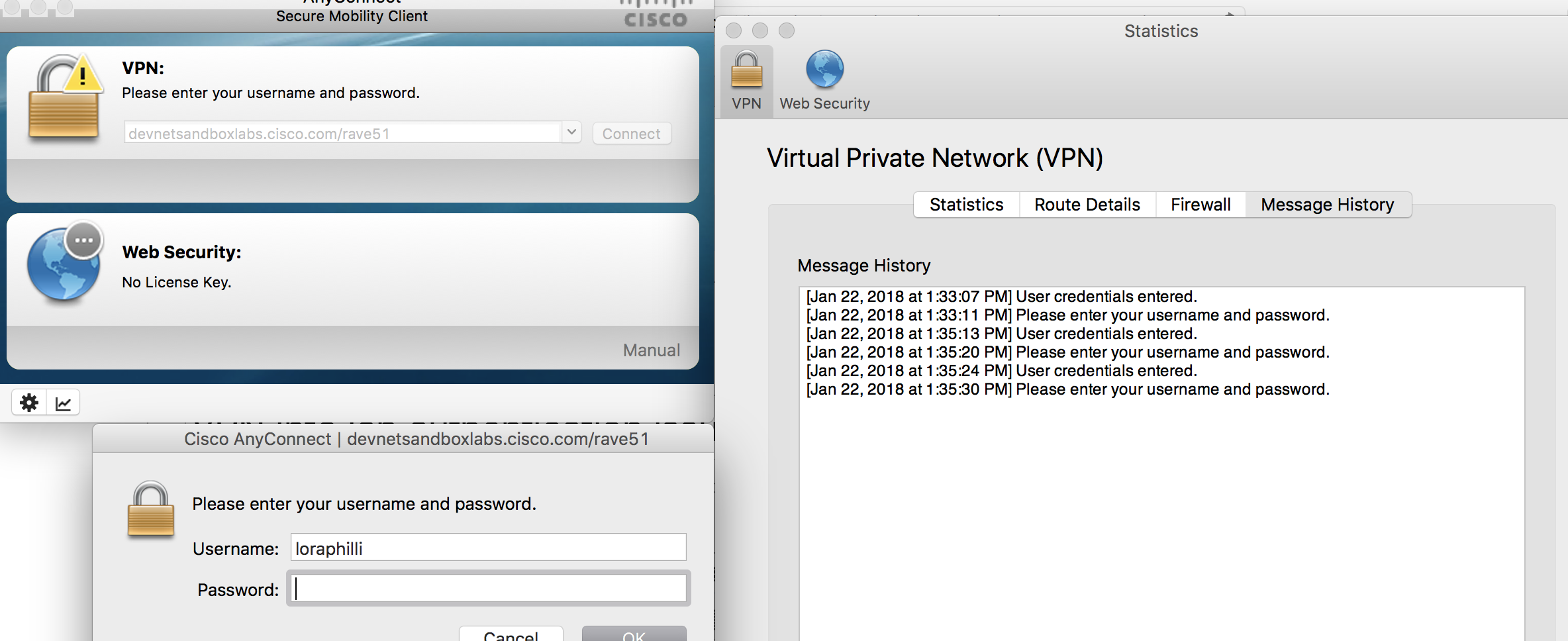Screen dimensions: 1568x641
Task: Click the Connect button
Action: [x=632, y=133]
